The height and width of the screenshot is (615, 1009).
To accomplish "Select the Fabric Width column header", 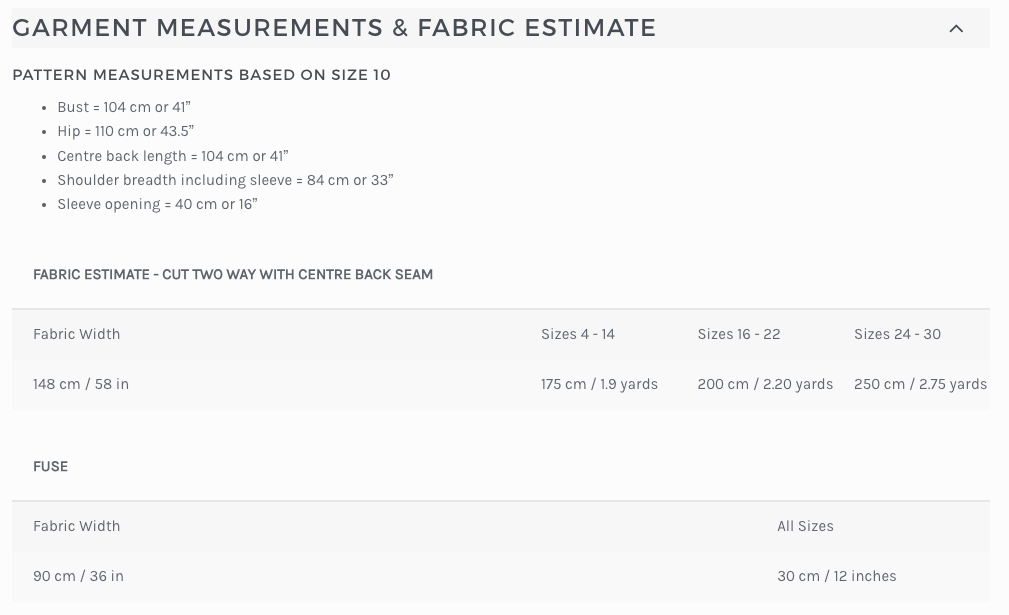I will tap(76, 334).
